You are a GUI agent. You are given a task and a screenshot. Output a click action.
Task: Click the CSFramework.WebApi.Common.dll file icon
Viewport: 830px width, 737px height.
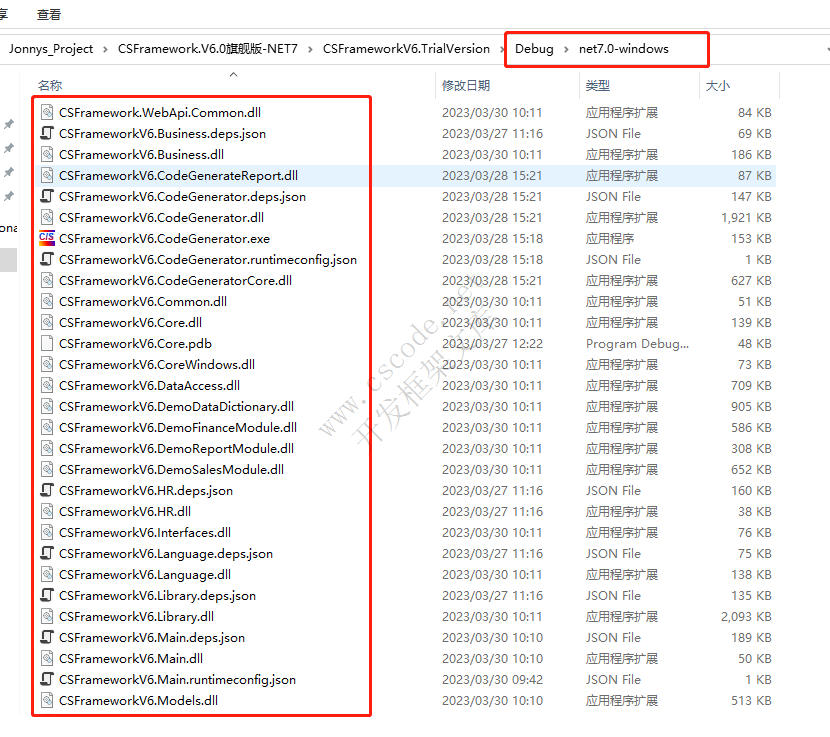tap(47, 112)
